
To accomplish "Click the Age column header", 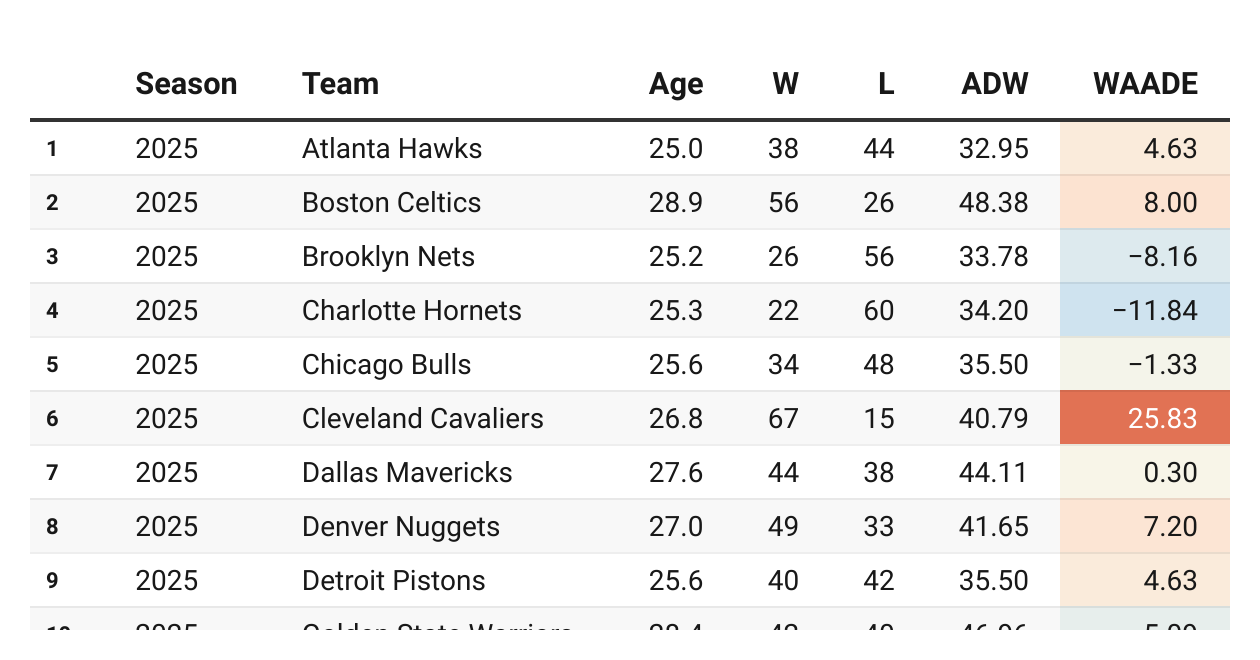I will tap(676, 84).
